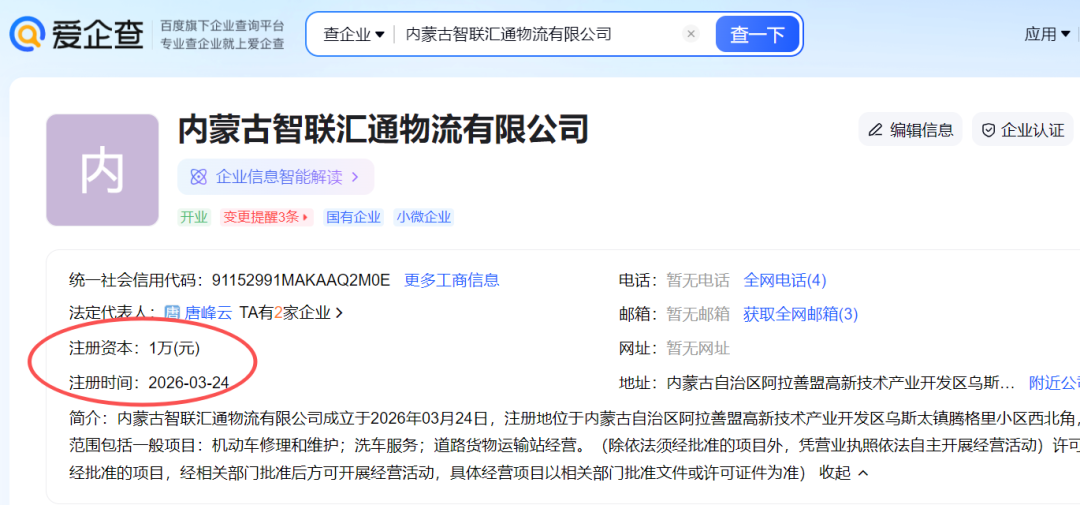Open legal representative 唐峰云 link

208,313
